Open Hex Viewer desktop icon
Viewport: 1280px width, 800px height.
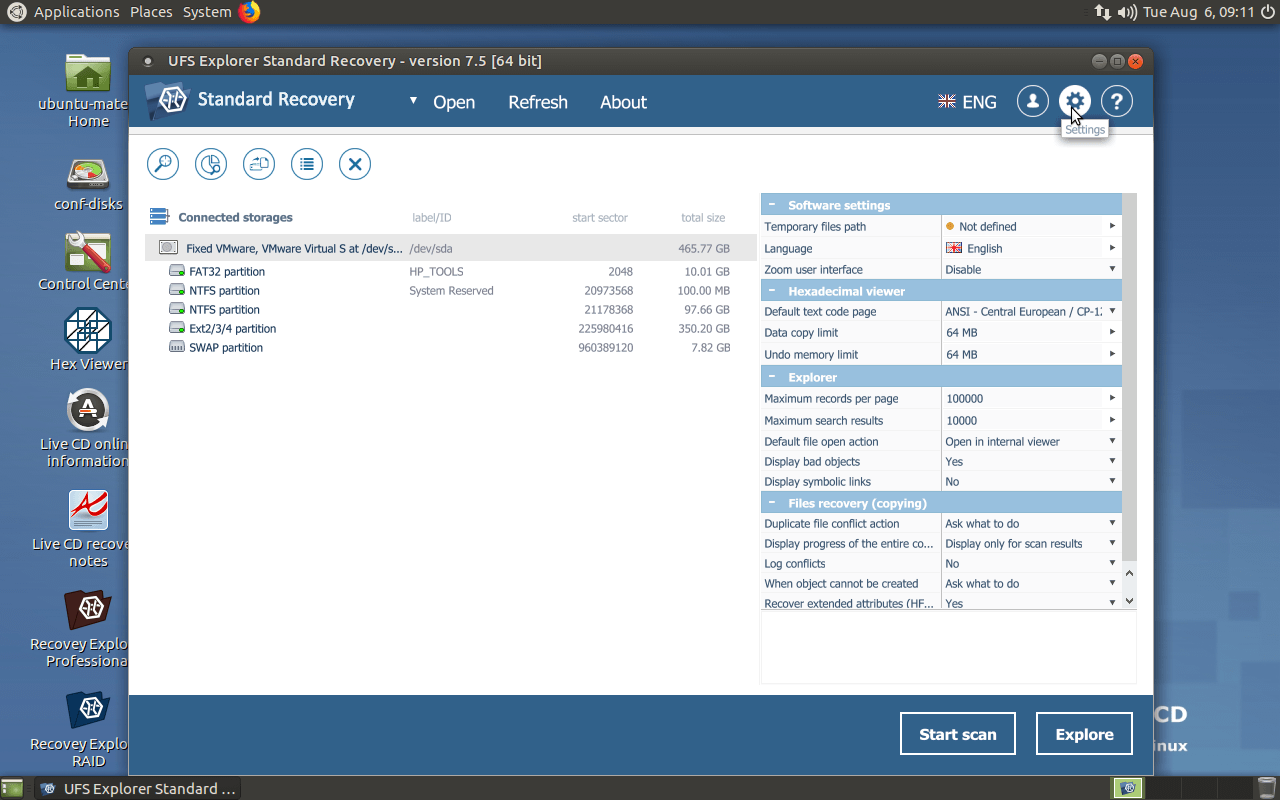(x=88, y=340)
